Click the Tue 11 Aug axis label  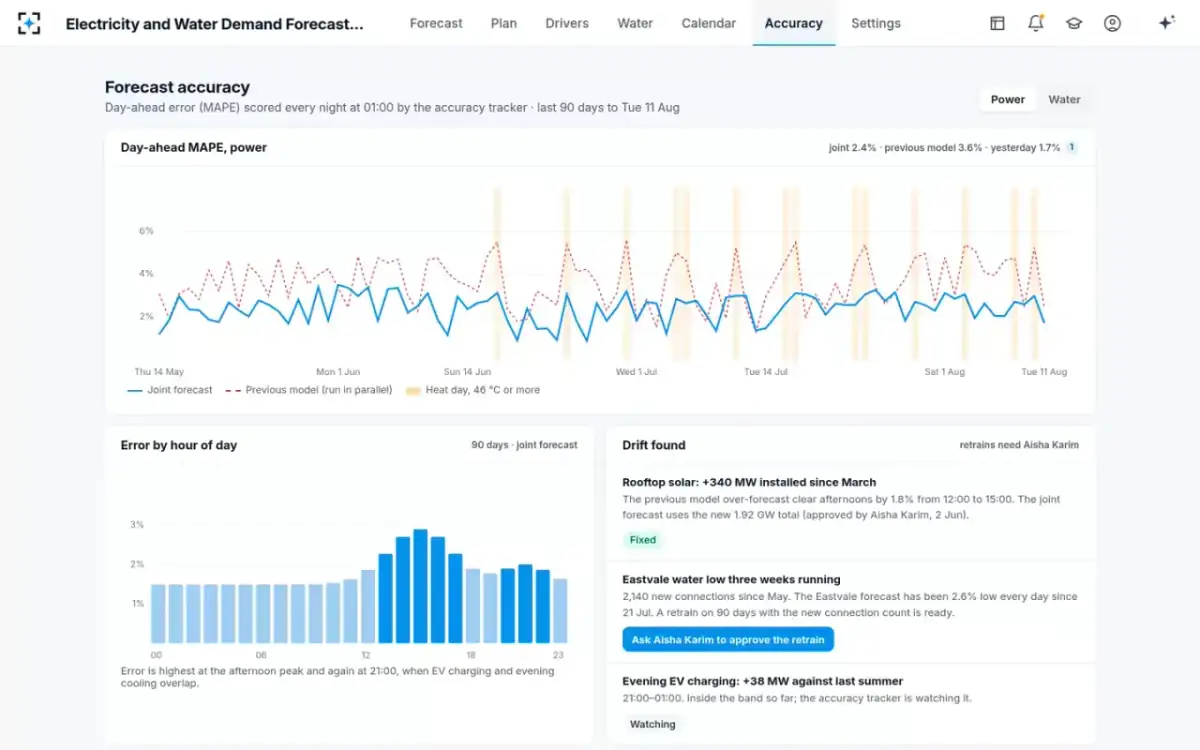[1044, 372]
